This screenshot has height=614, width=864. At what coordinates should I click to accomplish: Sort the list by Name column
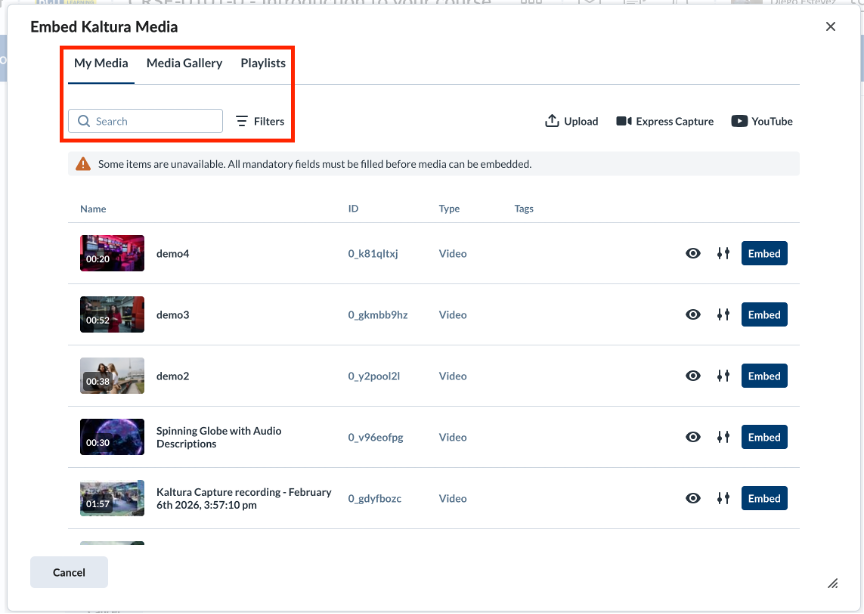pos(93,209)
